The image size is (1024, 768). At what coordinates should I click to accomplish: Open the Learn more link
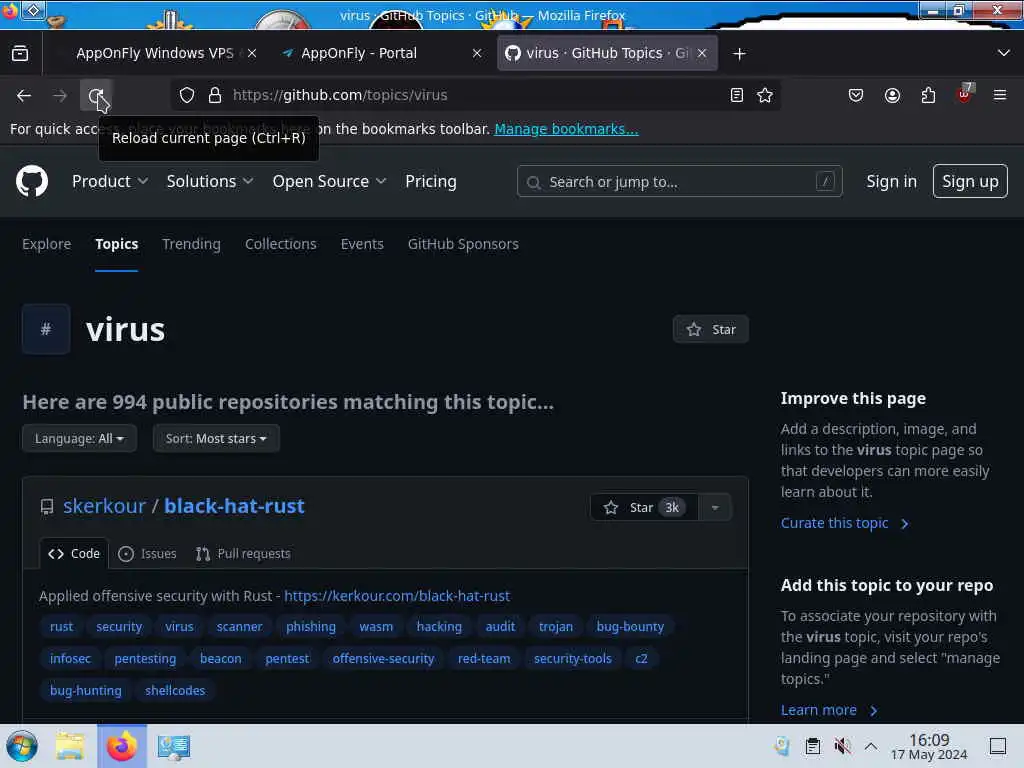click(829, 710)
